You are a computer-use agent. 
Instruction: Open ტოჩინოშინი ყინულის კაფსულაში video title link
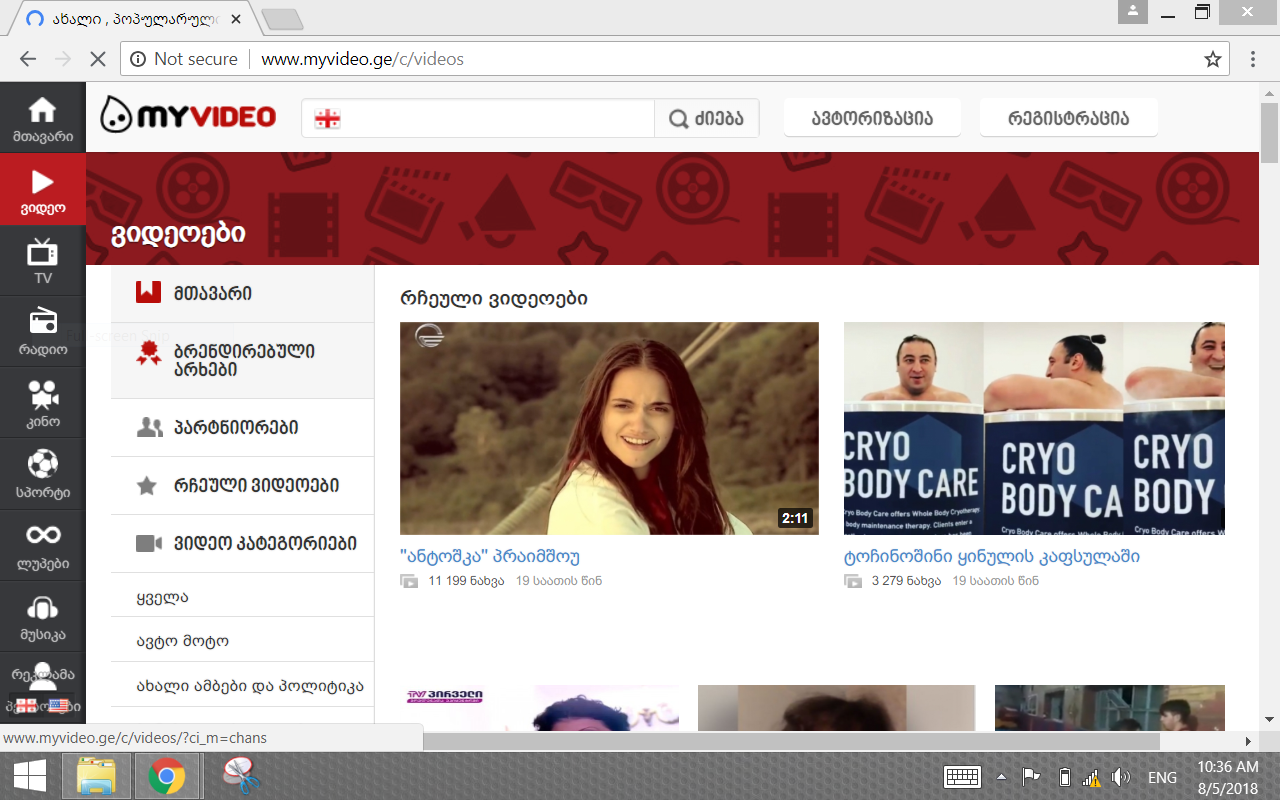click(992, 557)
